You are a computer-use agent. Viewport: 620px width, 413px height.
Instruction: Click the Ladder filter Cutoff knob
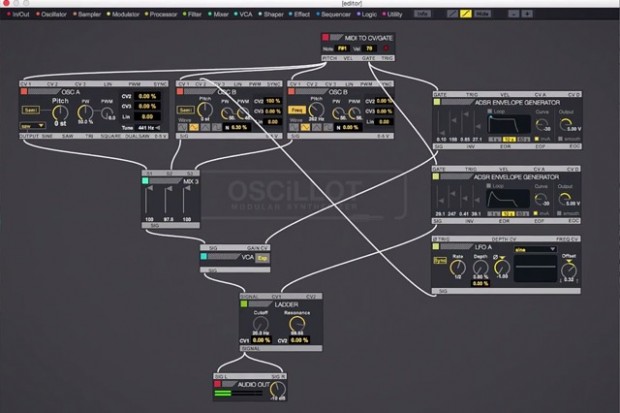click(259, 326)
